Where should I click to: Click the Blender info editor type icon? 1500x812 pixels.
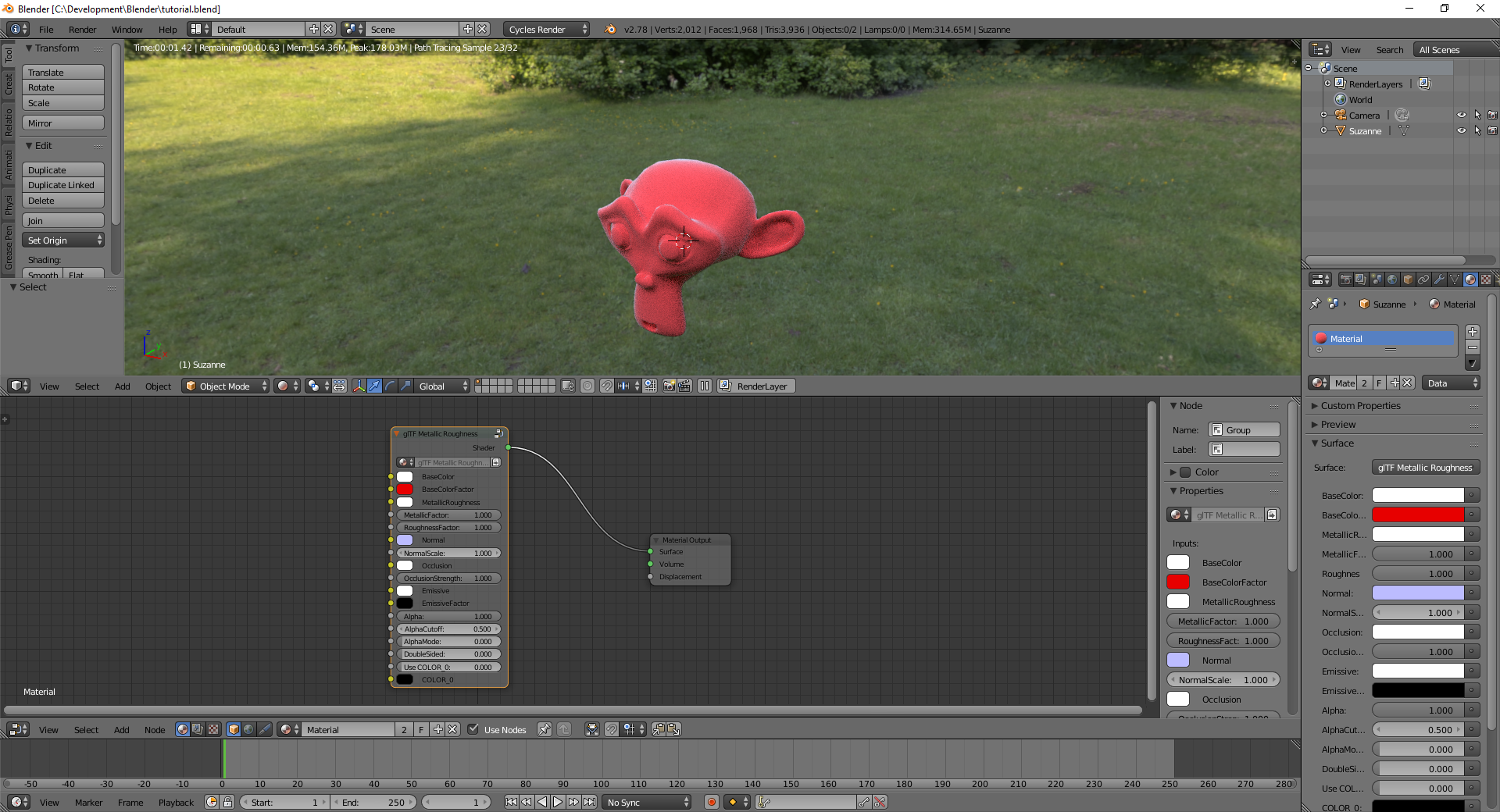pos(18,29)
